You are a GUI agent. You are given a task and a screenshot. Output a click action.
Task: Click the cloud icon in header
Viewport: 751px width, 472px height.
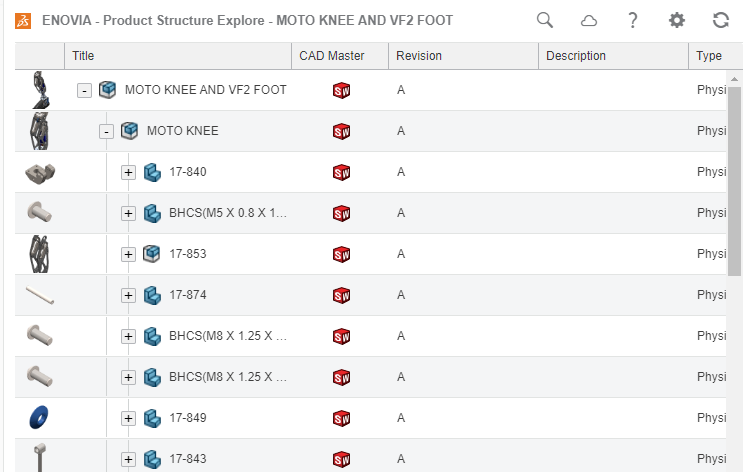point(589,21)
